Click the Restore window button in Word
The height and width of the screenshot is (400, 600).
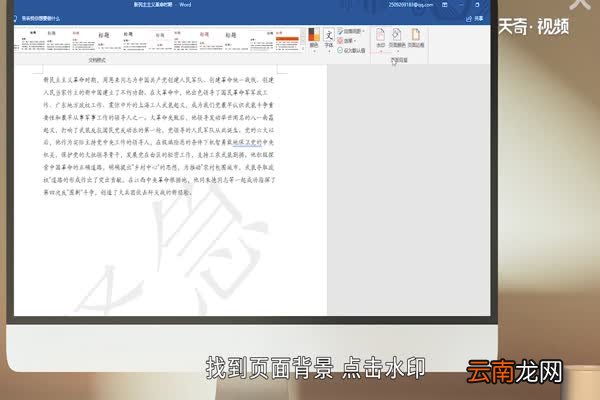click(x=477, y=5)
